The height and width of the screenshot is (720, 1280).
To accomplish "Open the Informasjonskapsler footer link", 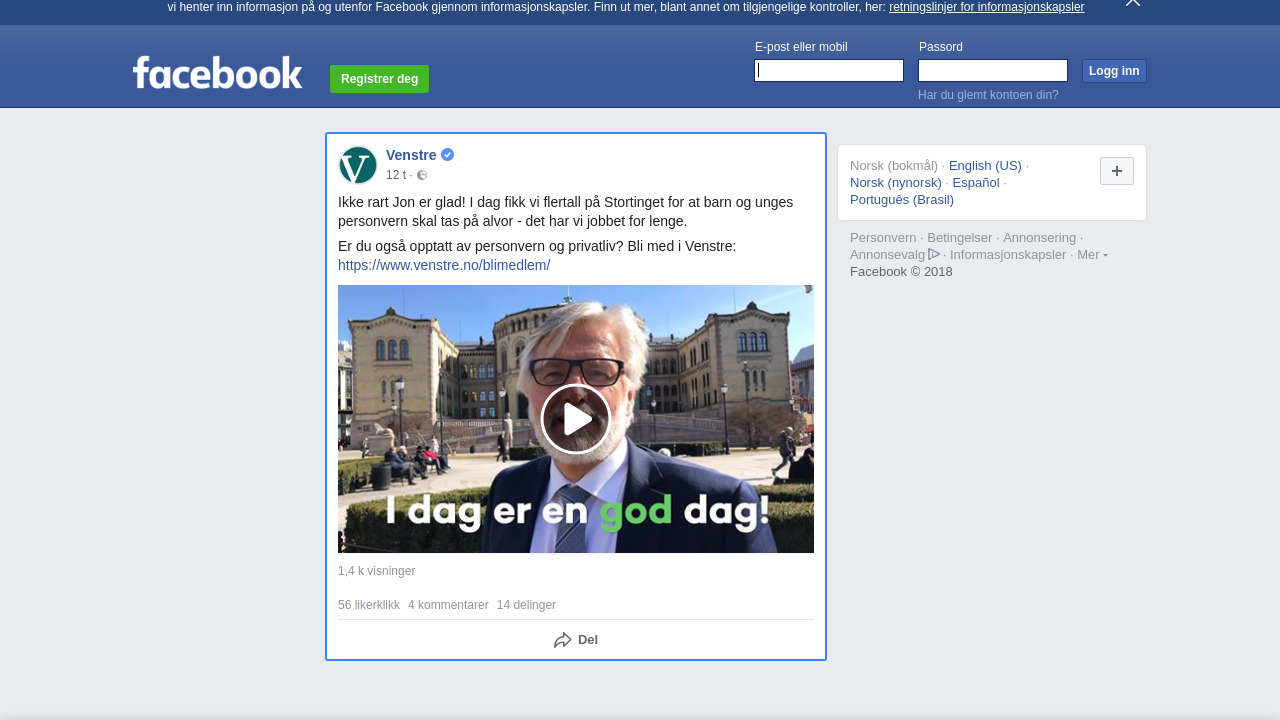I will (x=1008, y=255).
